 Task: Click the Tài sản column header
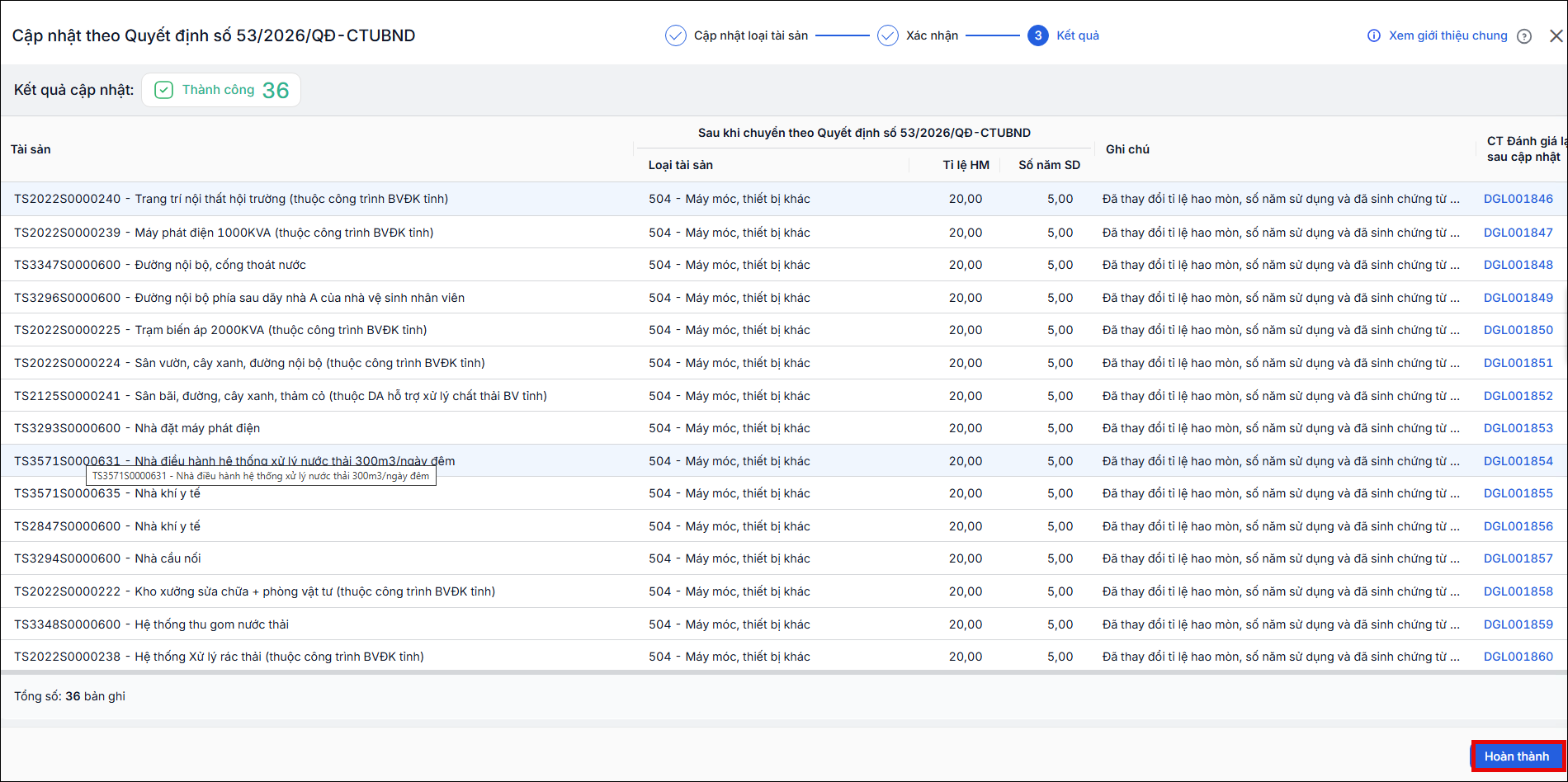pyautogui.click(x=31, y=149)
